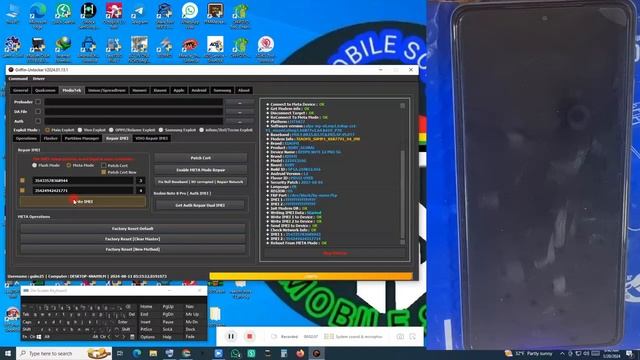Click Fix Null Baseband repair network button
Viewport: 640px width, 360px height.
pos(200,182)
